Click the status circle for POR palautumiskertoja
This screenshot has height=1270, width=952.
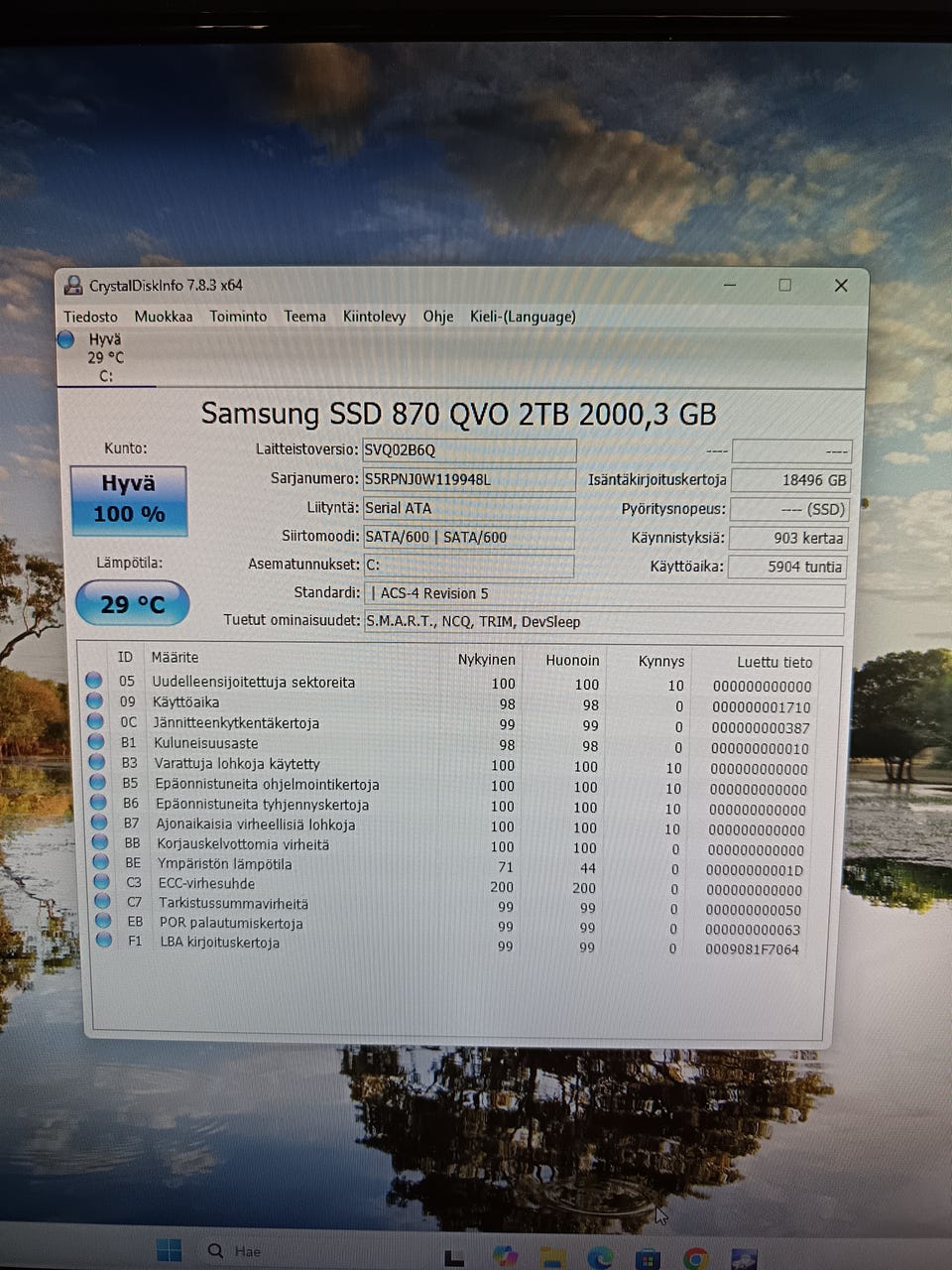[103, 920]
